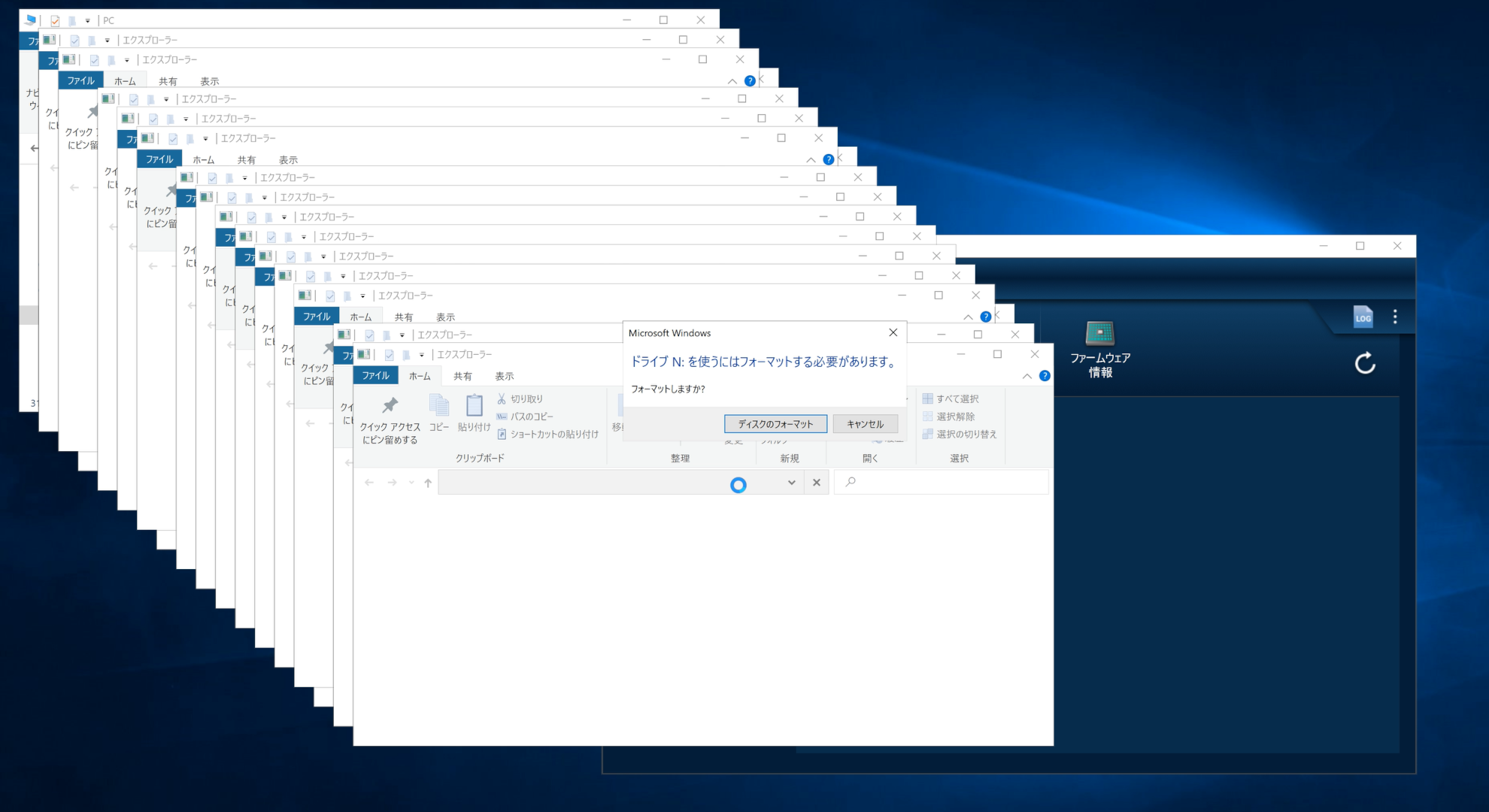Switch to the 共有 ribbon tab

[462, 376]
